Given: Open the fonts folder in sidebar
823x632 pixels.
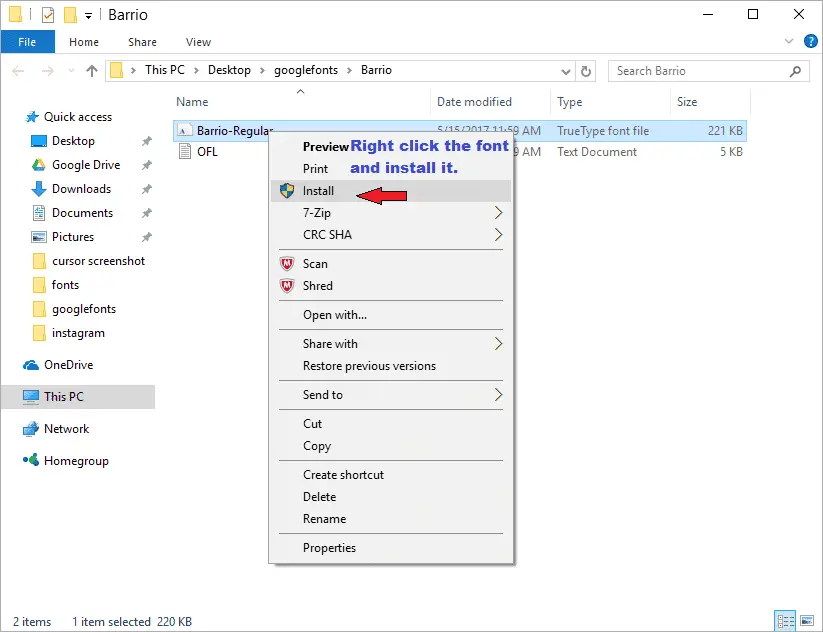Looking at the screenshot, I should (65, 285).
